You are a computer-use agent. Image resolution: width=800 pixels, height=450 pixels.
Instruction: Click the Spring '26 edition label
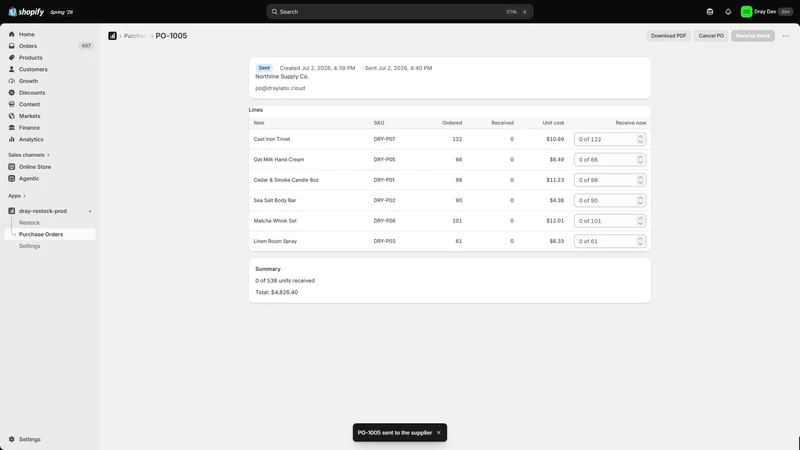point(62,12)
